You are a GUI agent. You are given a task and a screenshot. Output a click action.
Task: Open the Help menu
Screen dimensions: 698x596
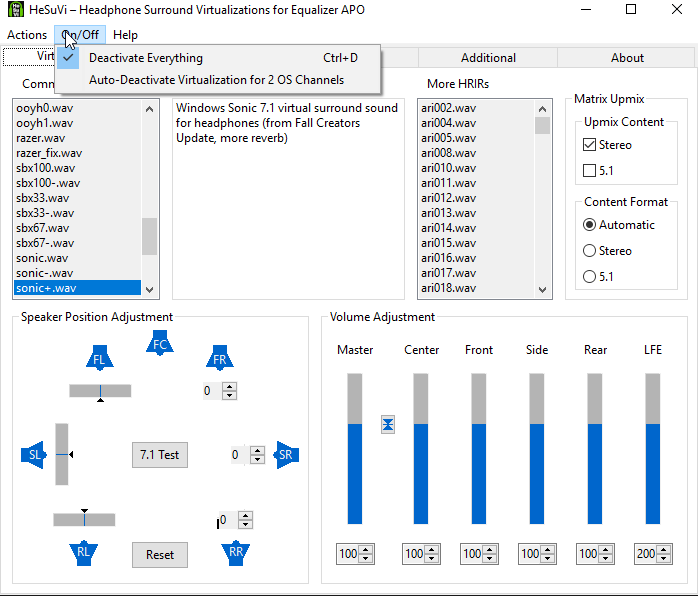125,35
